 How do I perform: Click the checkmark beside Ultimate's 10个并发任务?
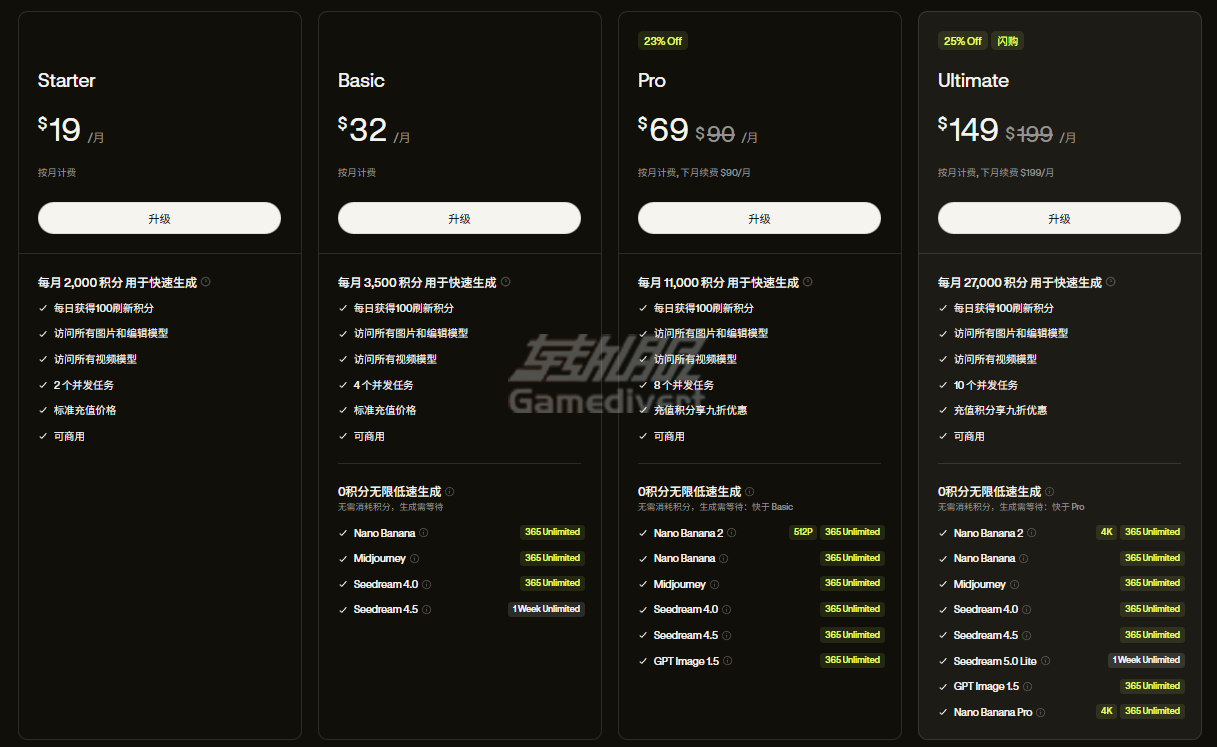(941, 384)
